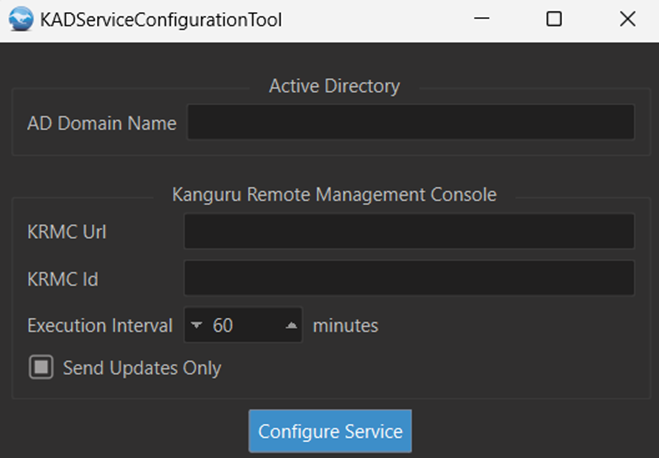Select the 60 value in interval box

click(x=223, y=325)
